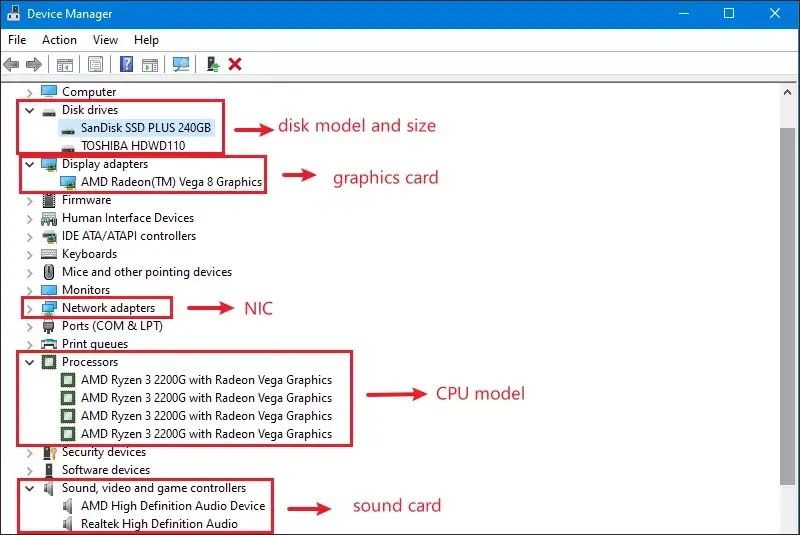Select AMD Radeon(TM) Vega 8 Graphics
800x535 pixels.
[x=171, y=182]
